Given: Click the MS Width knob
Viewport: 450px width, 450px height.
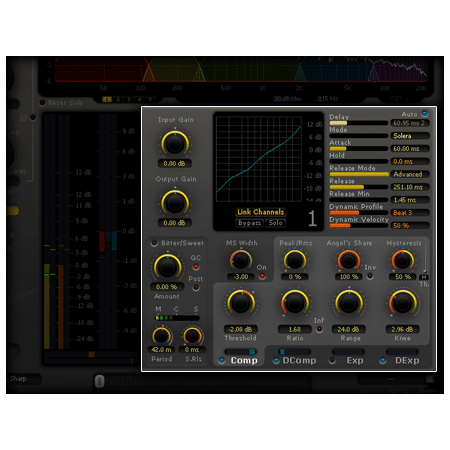Looking at the screenshot, I should tap(241, 260).
